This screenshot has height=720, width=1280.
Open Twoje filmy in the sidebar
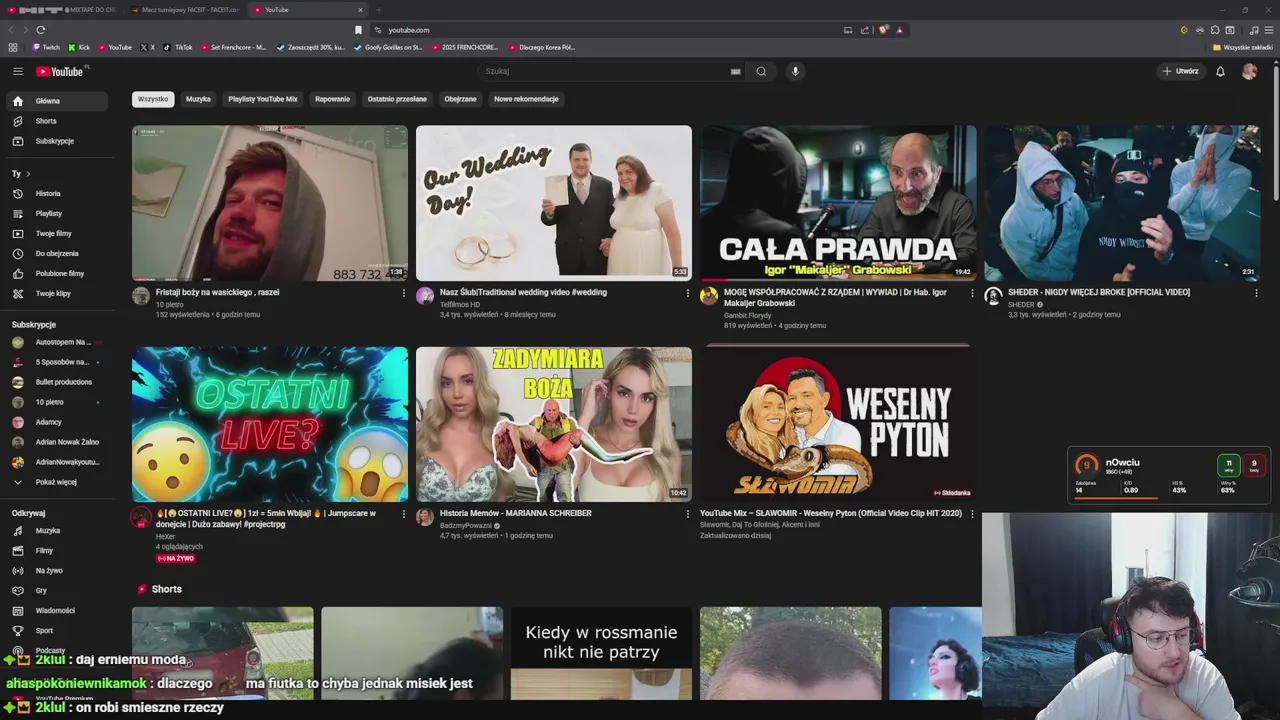(x=55, y=233)
